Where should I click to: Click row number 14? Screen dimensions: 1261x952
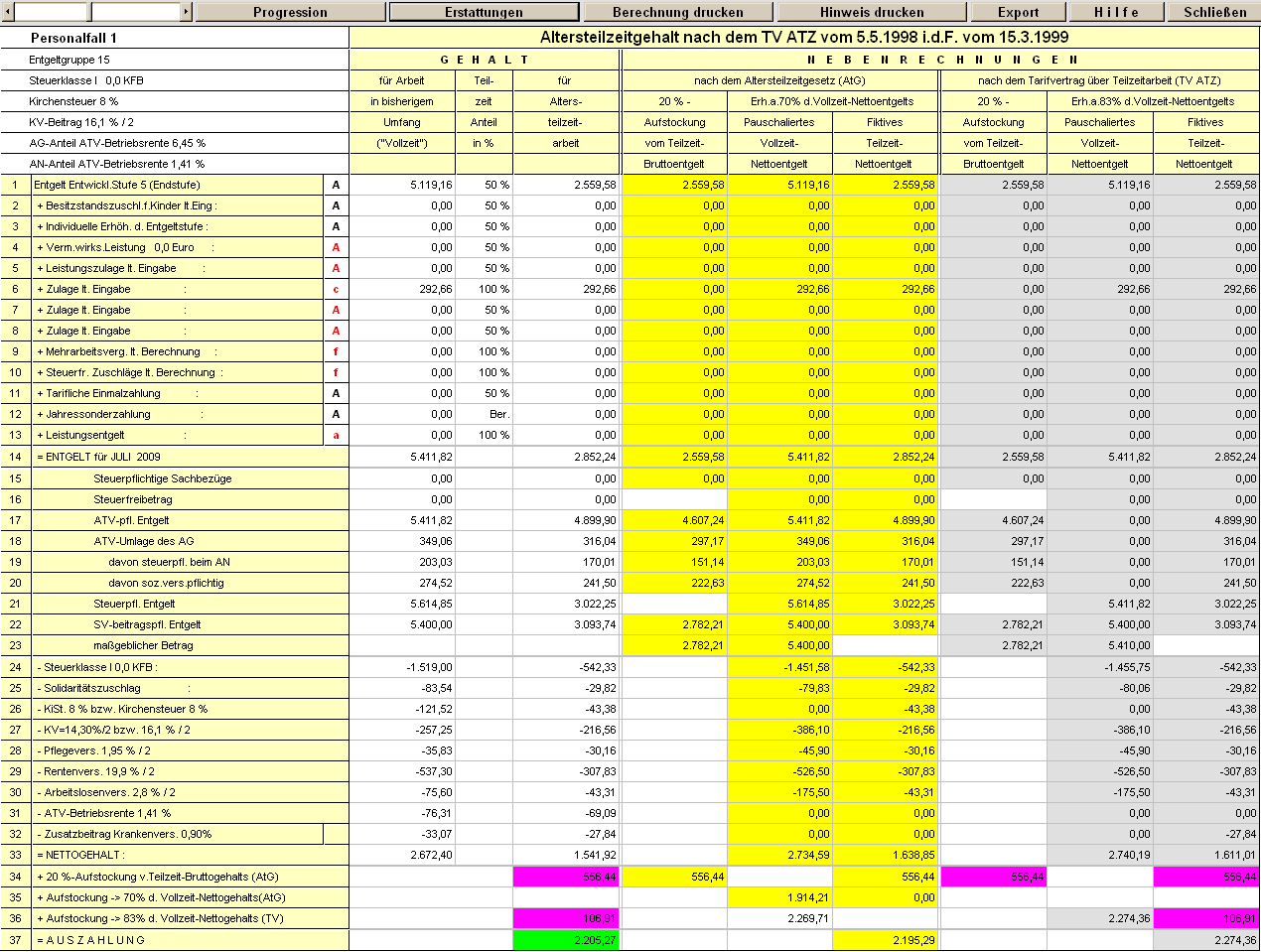tap(16, 457)
